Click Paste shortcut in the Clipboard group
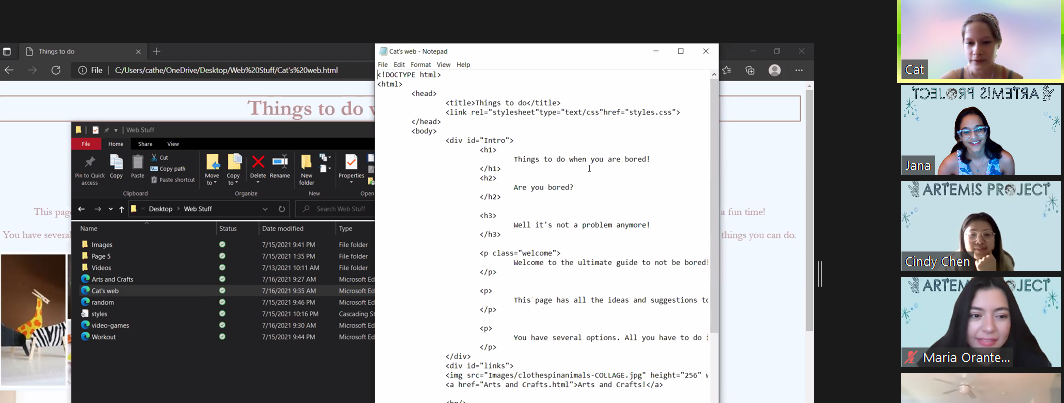Viewport: 1064px width, 403px height. point(173,180)
